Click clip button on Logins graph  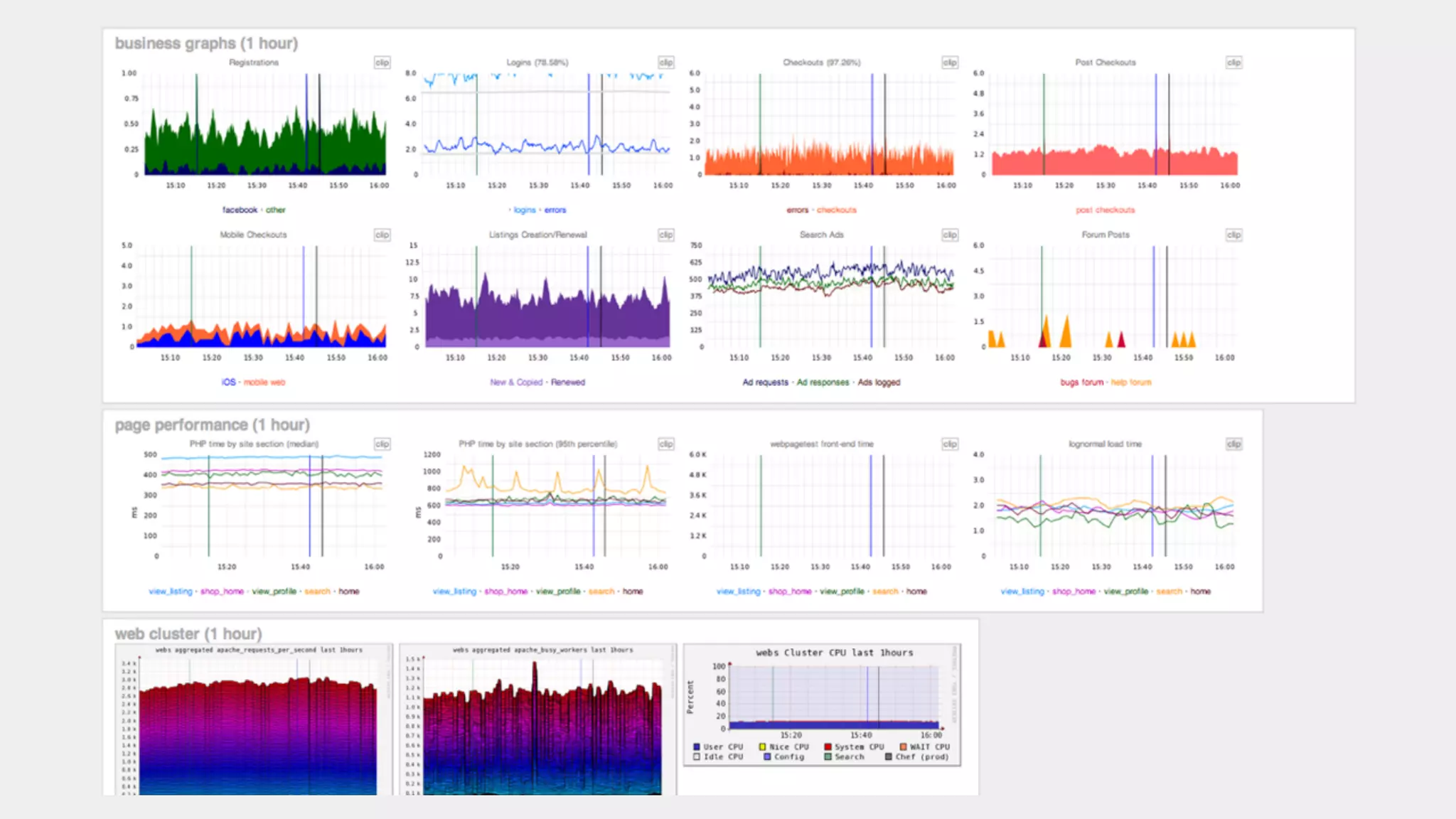[665, 63]
